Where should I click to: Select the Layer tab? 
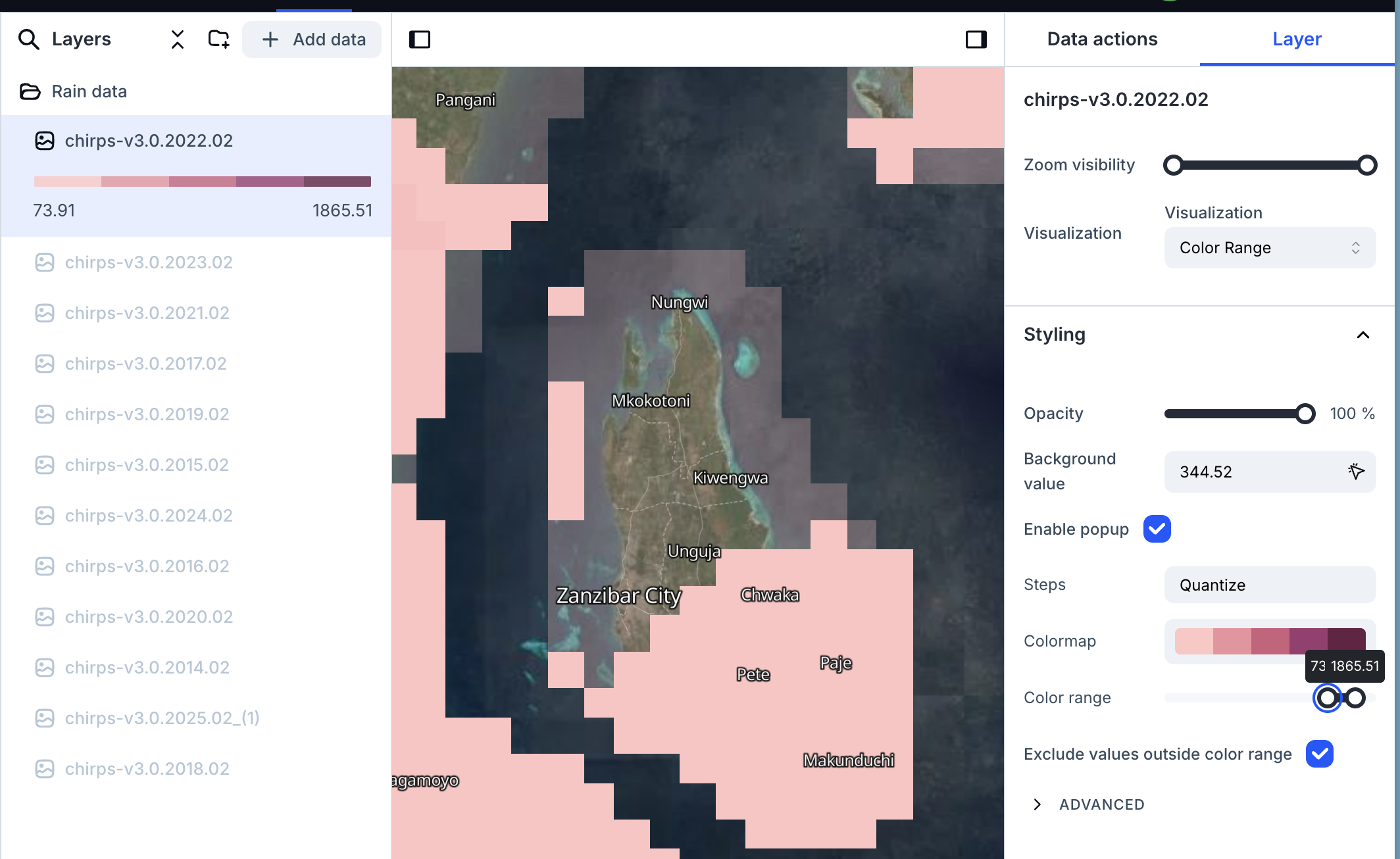pos(1296,39)
